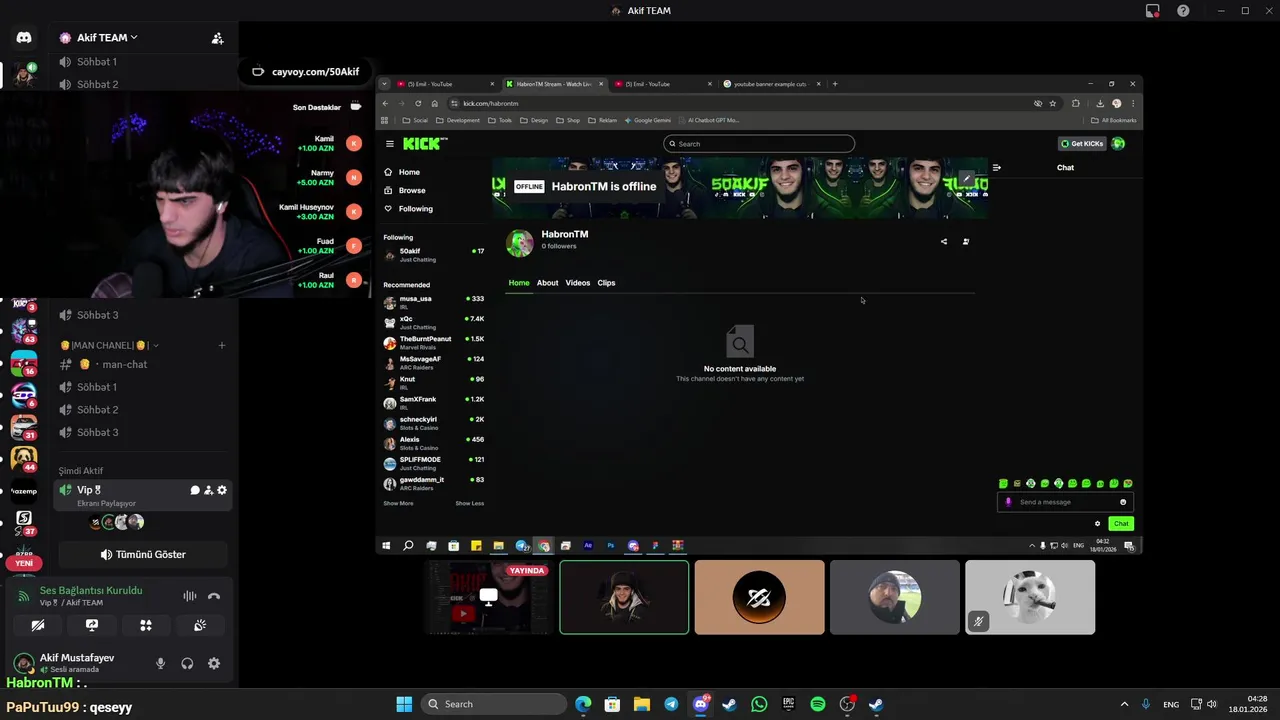Screen dimensions: 1280x720
Task: Launch Spotify from the taskbar
Action: pos(818,704)
